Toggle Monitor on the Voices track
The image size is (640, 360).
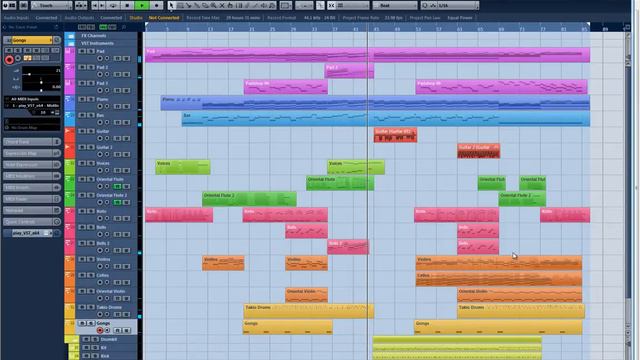(x=107, y=170)
